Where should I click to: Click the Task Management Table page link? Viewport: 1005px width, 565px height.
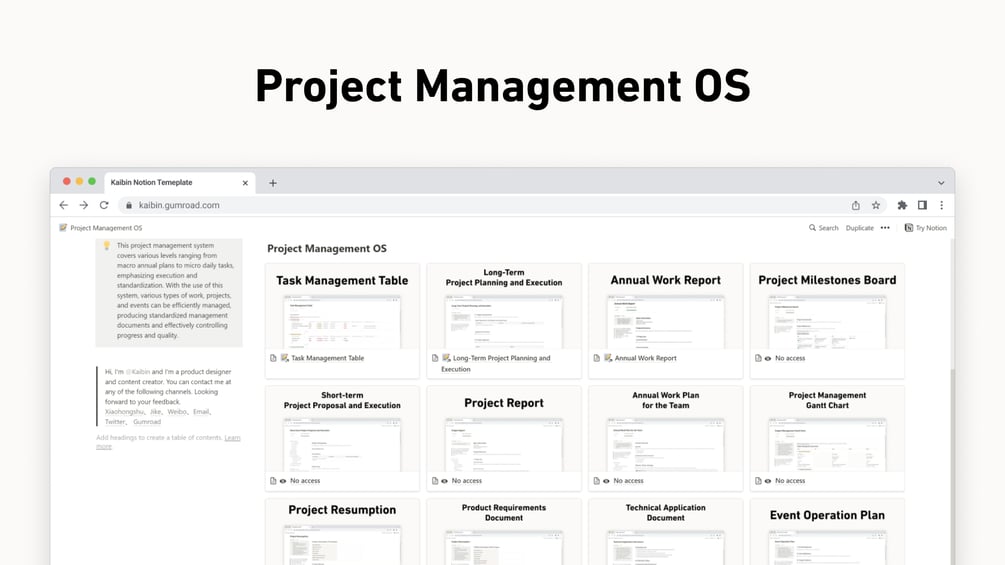[328, 358]
